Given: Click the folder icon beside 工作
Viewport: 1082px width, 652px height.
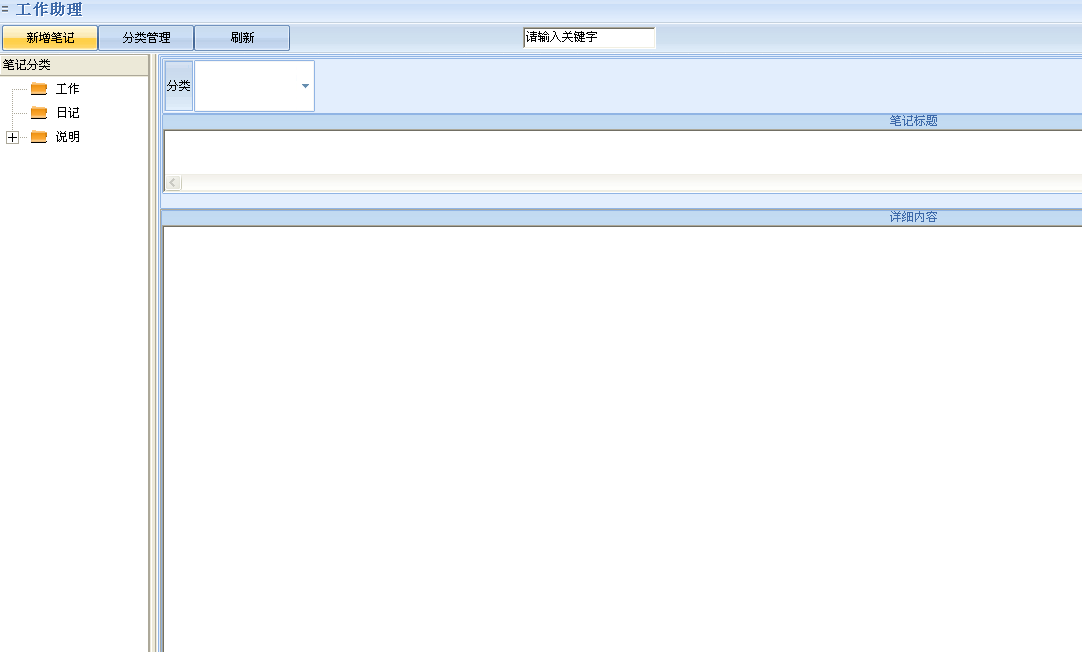Looking at the screenshot, I should tap(39, 89).
